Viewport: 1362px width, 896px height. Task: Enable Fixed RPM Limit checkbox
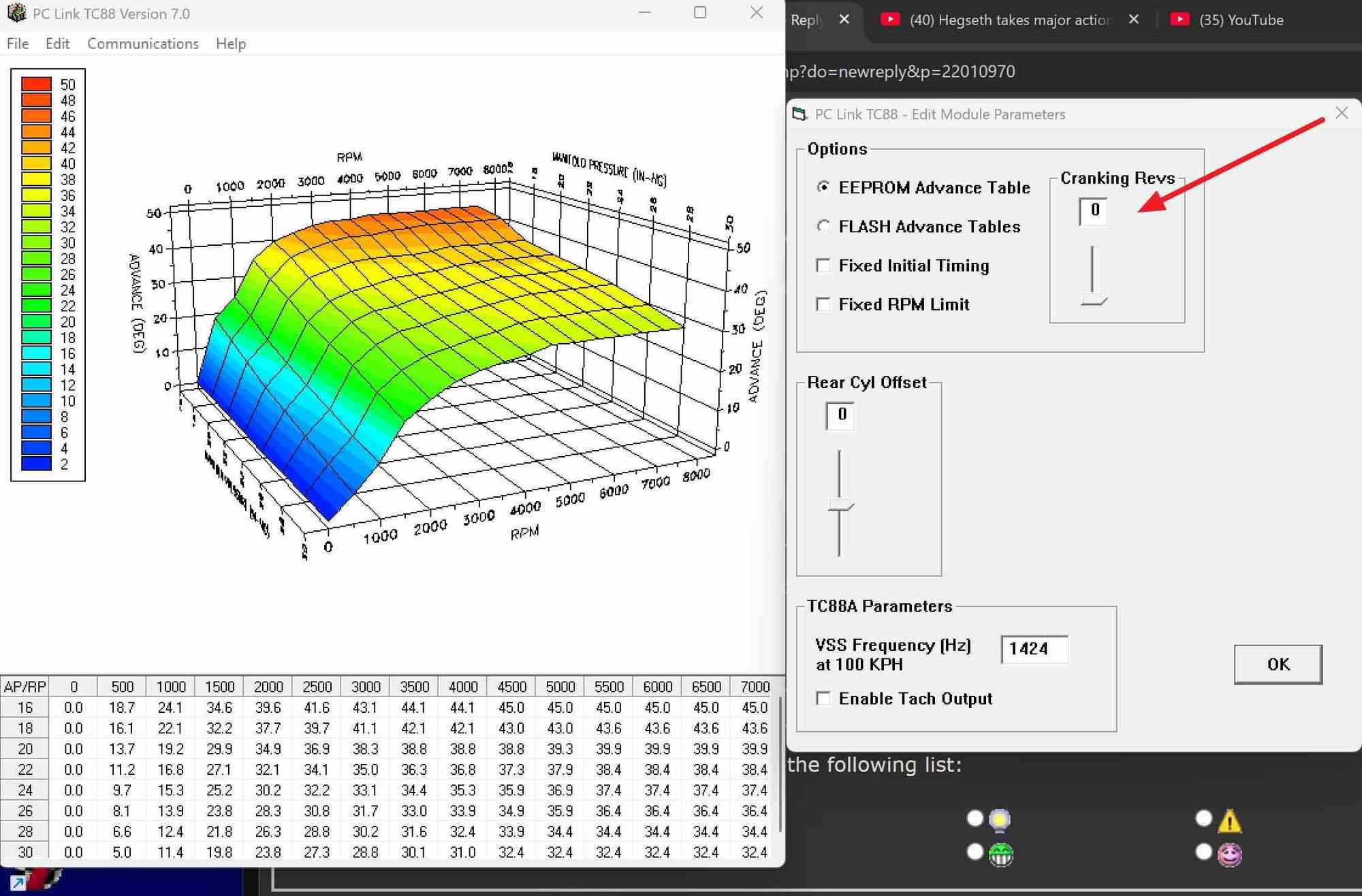(823, 304)
